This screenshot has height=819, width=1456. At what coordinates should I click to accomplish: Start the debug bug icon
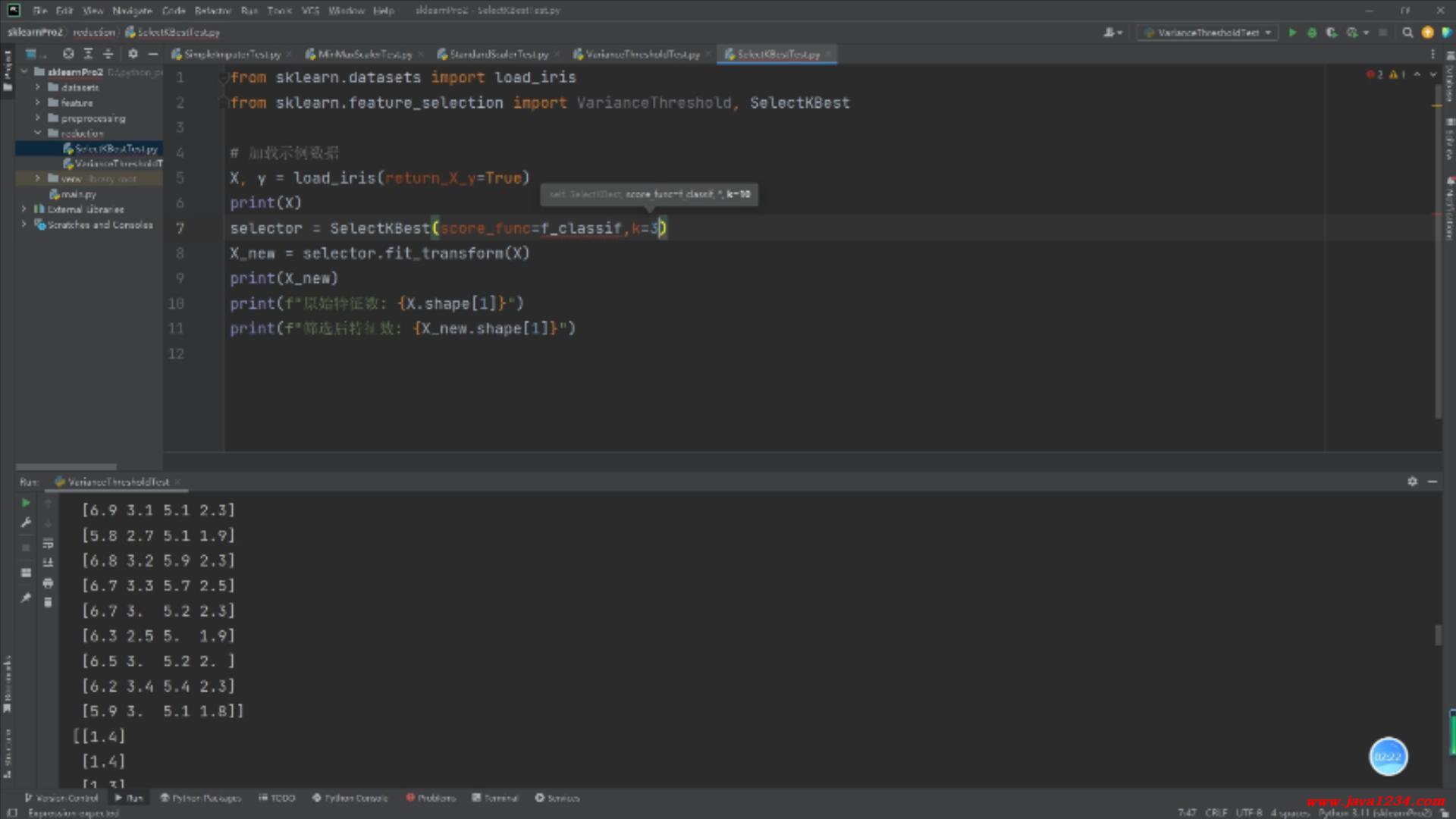[1312, 33]
